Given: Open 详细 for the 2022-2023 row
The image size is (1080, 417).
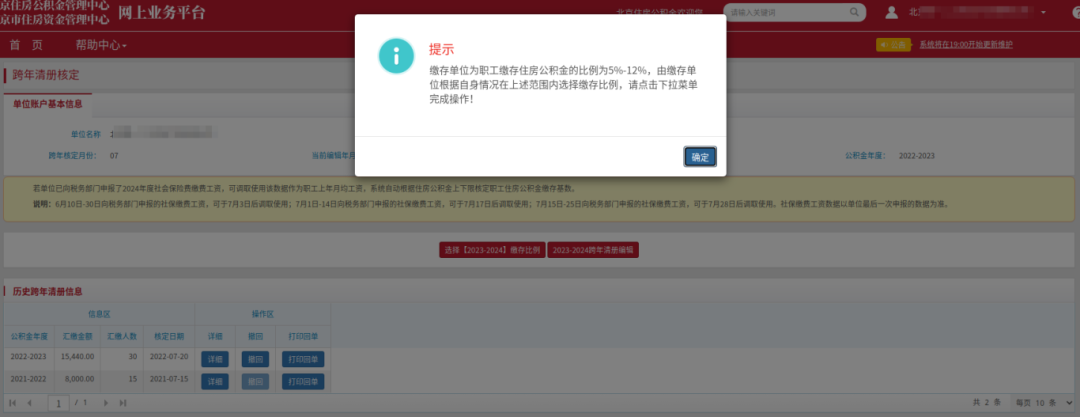Looking at the screenshot, I should (x=215, y=358).
